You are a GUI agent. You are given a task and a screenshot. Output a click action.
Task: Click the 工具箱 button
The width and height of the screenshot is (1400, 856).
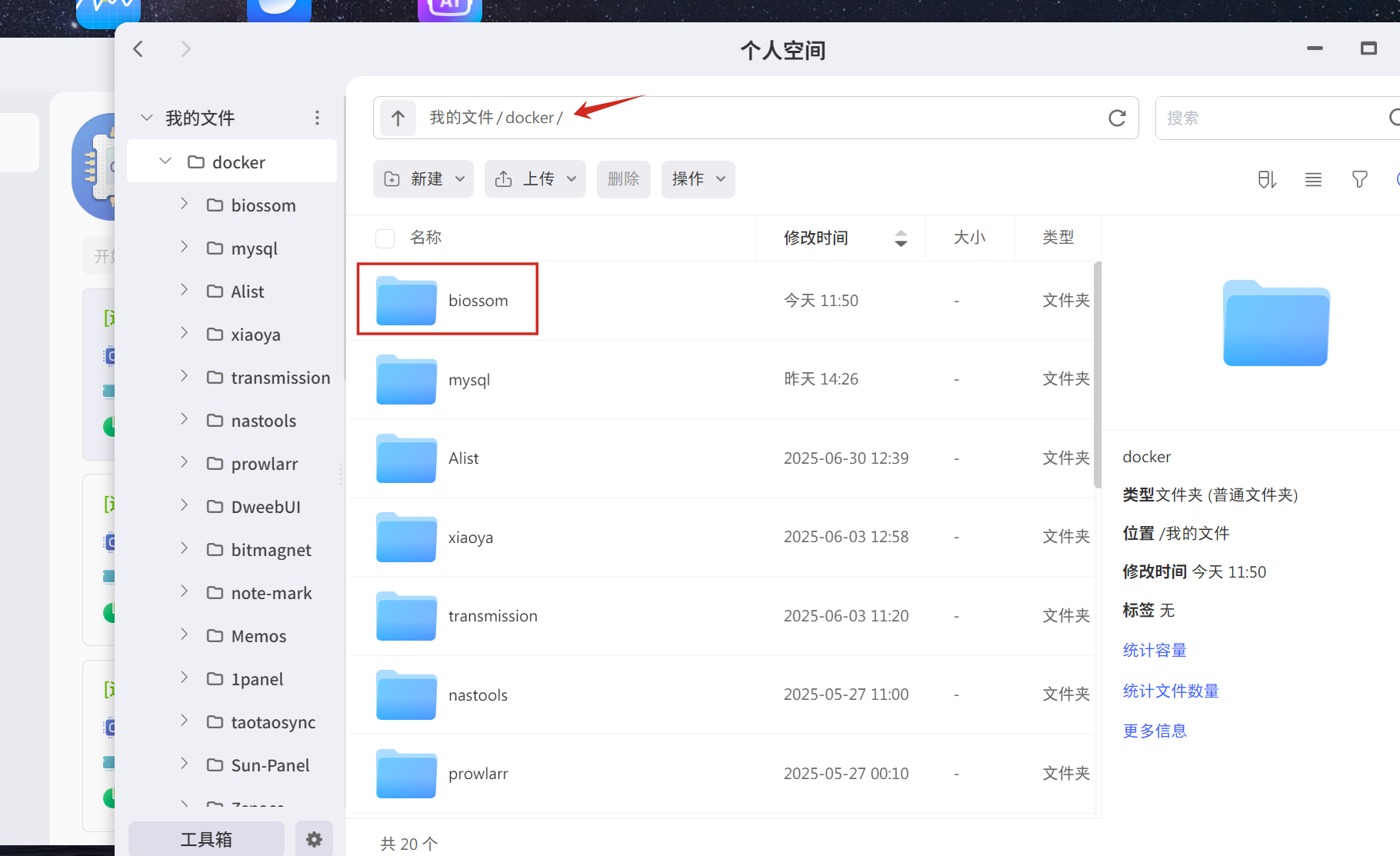206,839
